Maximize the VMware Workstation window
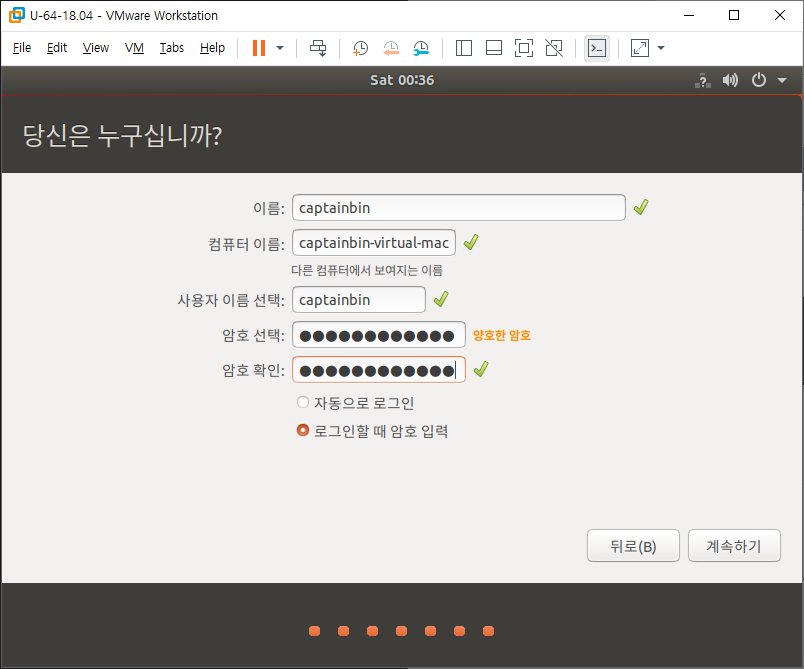Screen dimensions: 804x669 point(734,15)
